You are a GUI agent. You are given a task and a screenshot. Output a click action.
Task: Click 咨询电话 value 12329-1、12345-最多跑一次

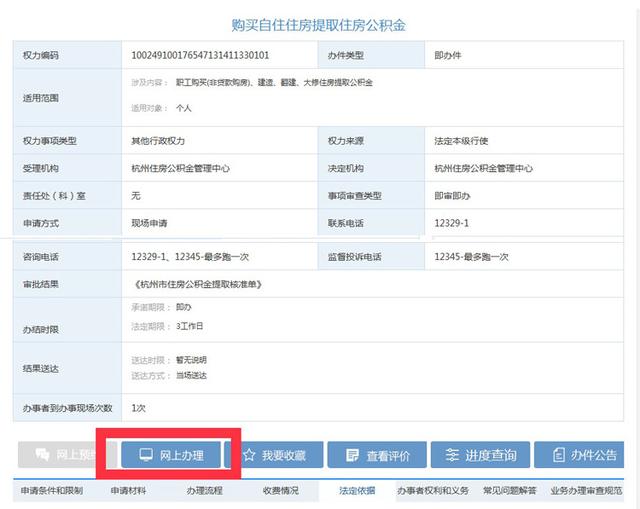click(x=190, y=257)
